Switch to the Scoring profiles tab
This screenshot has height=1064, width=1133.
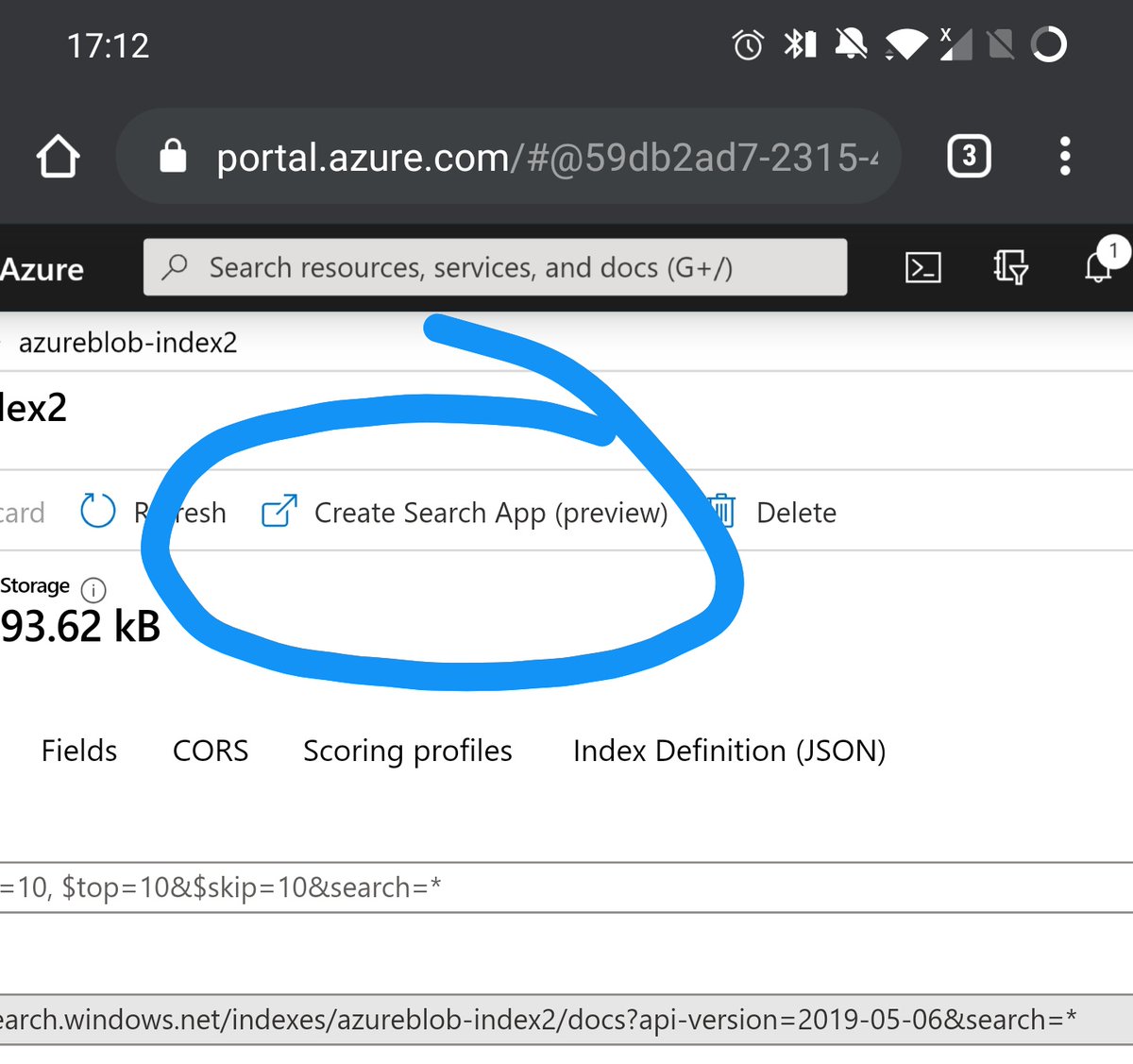click(408, 752)
